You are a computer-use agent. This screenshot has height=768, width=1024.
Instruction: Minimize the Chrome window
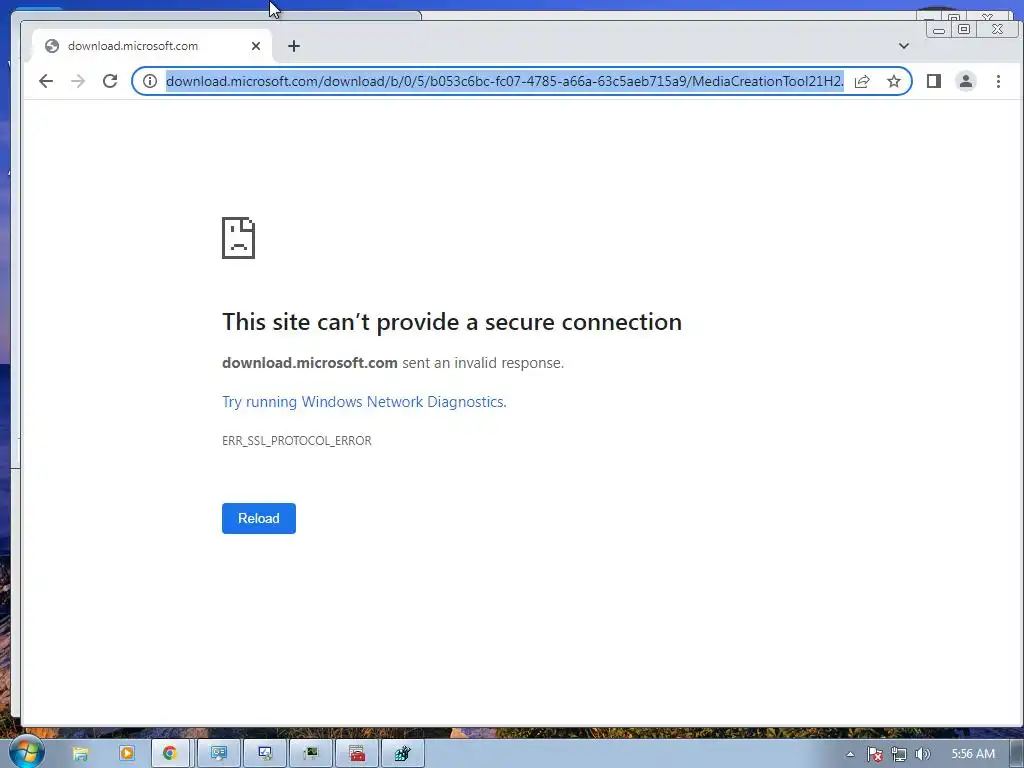tap(939, 29)
